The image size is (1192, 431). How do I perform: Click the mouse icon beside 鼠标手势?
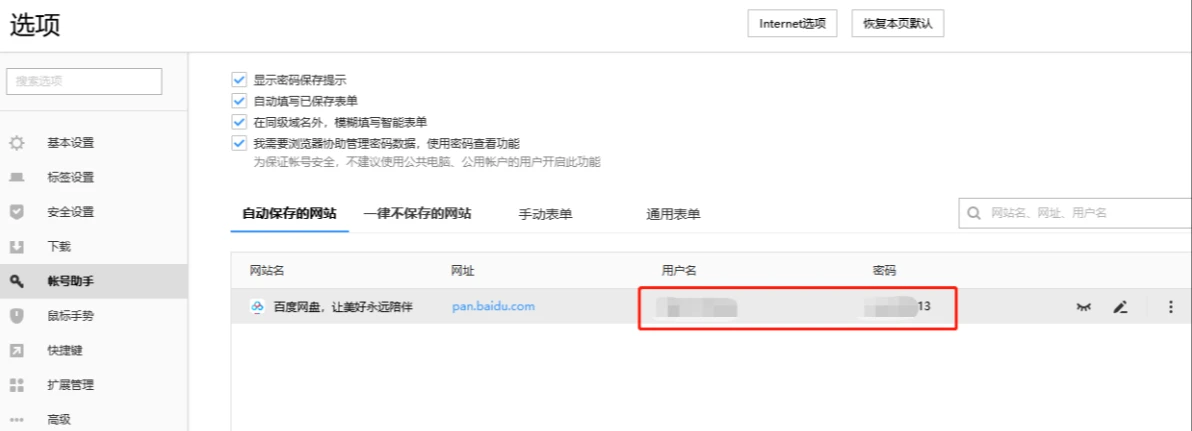point(17,315)
